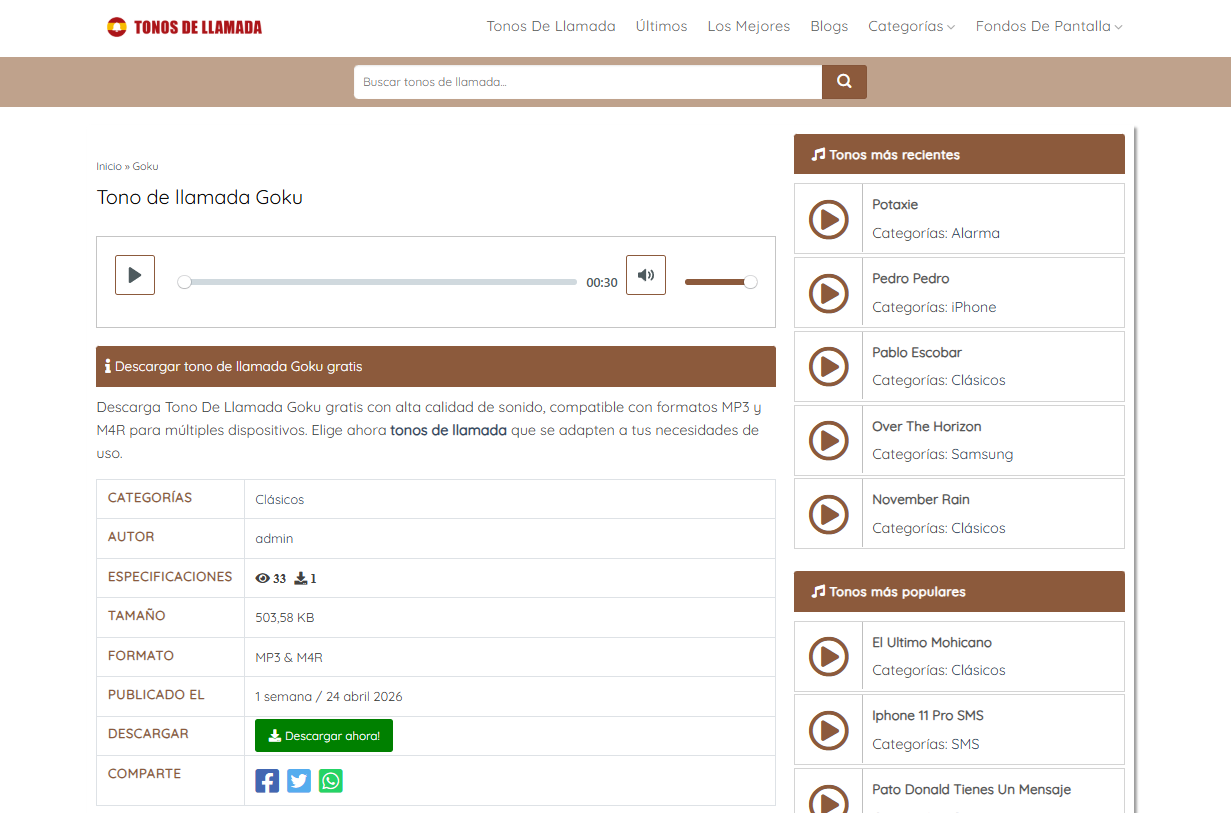
Task: Open the Pedro Pedro ringtone title
Action: 911,279
